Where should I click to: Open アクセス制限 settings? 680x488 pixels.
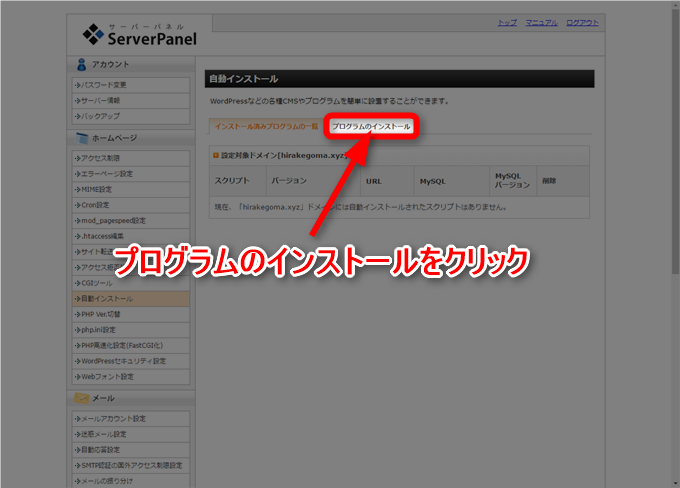(x=131, y=158)
